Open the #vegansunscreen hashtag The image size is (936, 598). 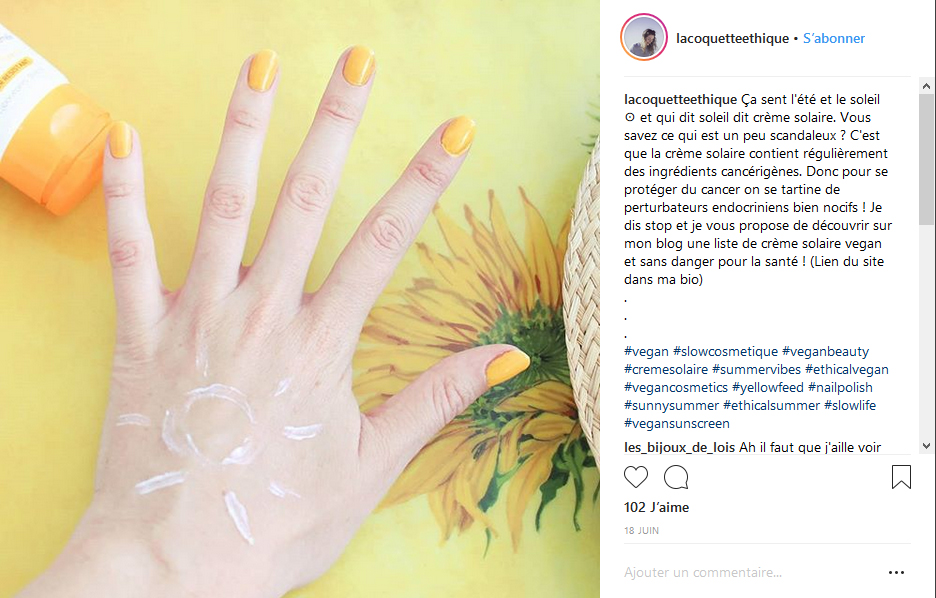coord(676,423)
